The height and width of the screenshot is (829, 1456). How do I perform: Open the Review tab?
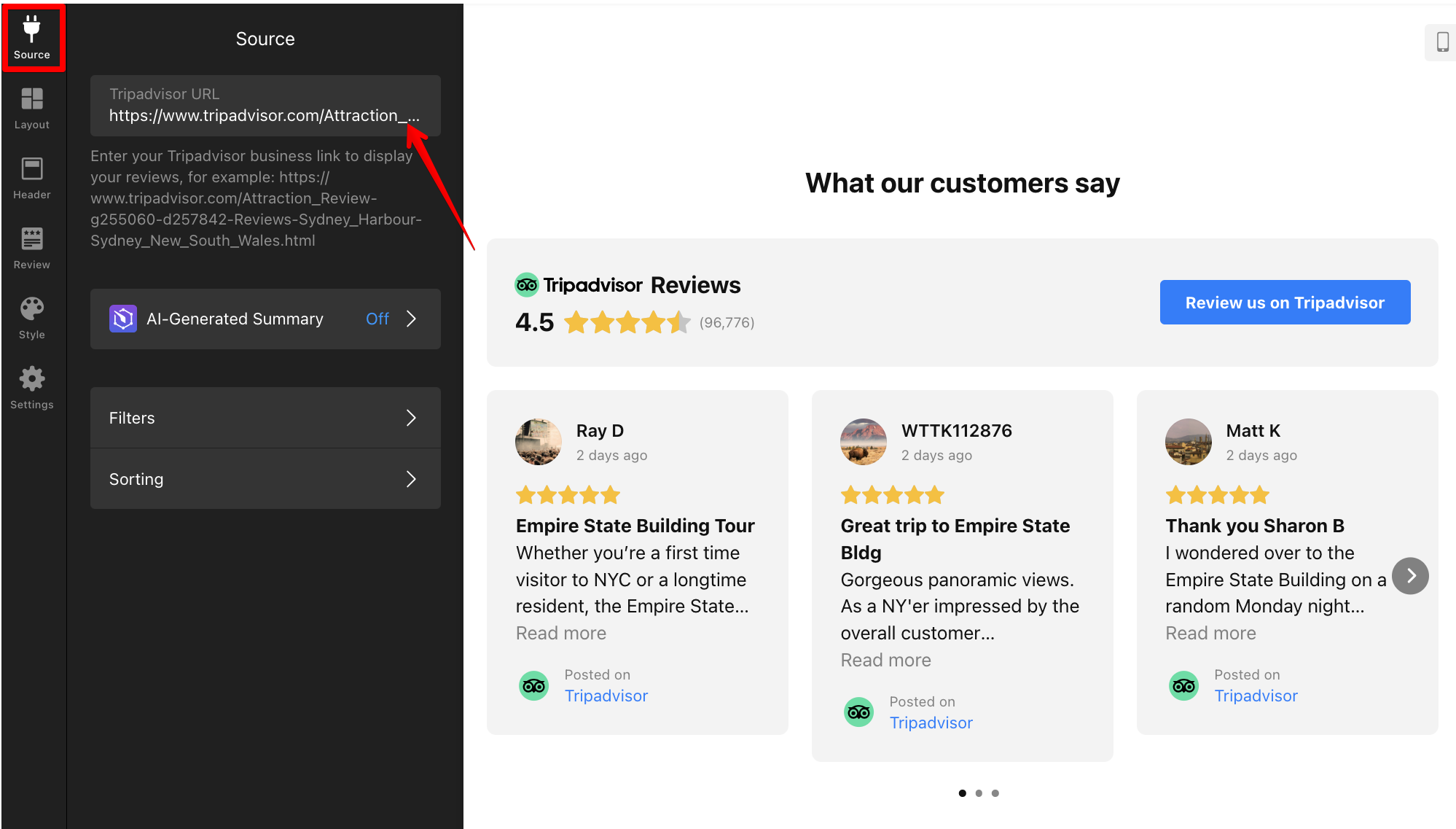click(x=32, y=248)
